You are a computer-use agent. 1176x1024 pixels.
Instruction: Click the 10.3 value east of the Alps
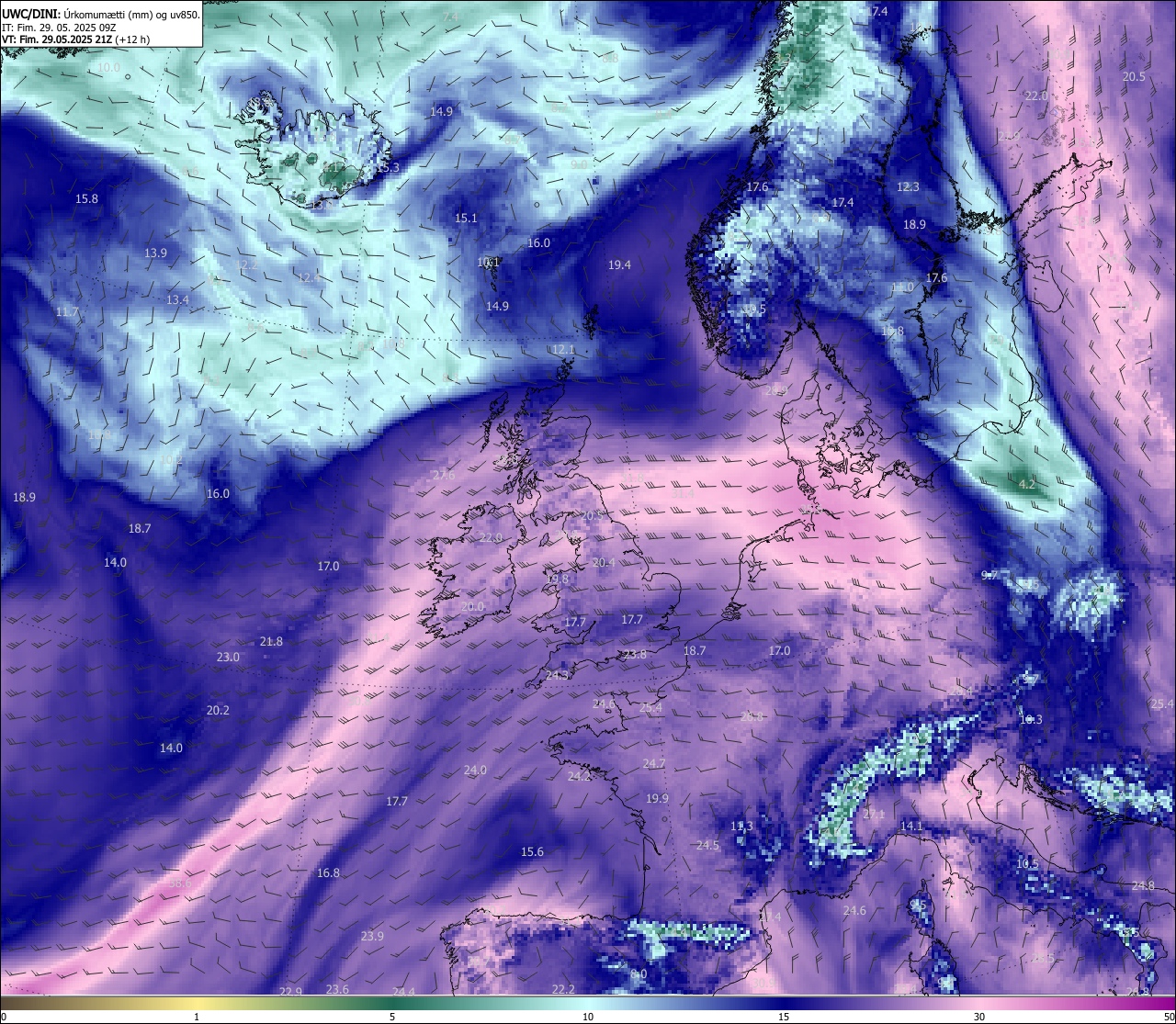pyautogui.click(x=1031, y=719)
